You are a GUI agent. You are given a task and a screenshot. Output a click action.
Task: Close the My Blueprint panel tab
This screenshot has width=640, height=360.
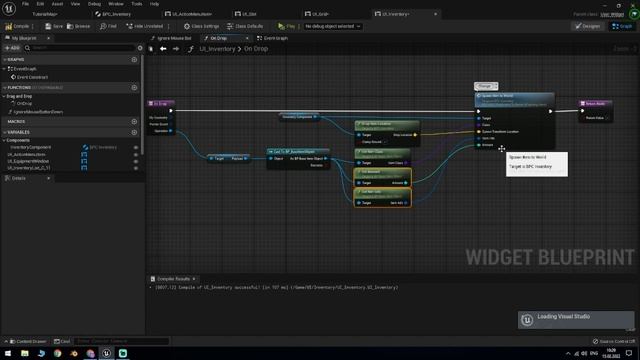(x=48, y=38)
